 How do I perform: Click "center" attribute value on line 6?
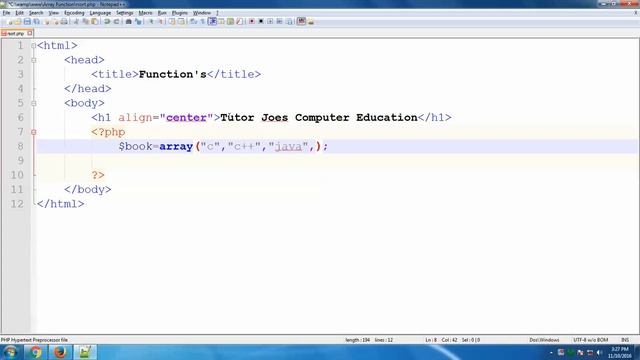coord(186,118)
